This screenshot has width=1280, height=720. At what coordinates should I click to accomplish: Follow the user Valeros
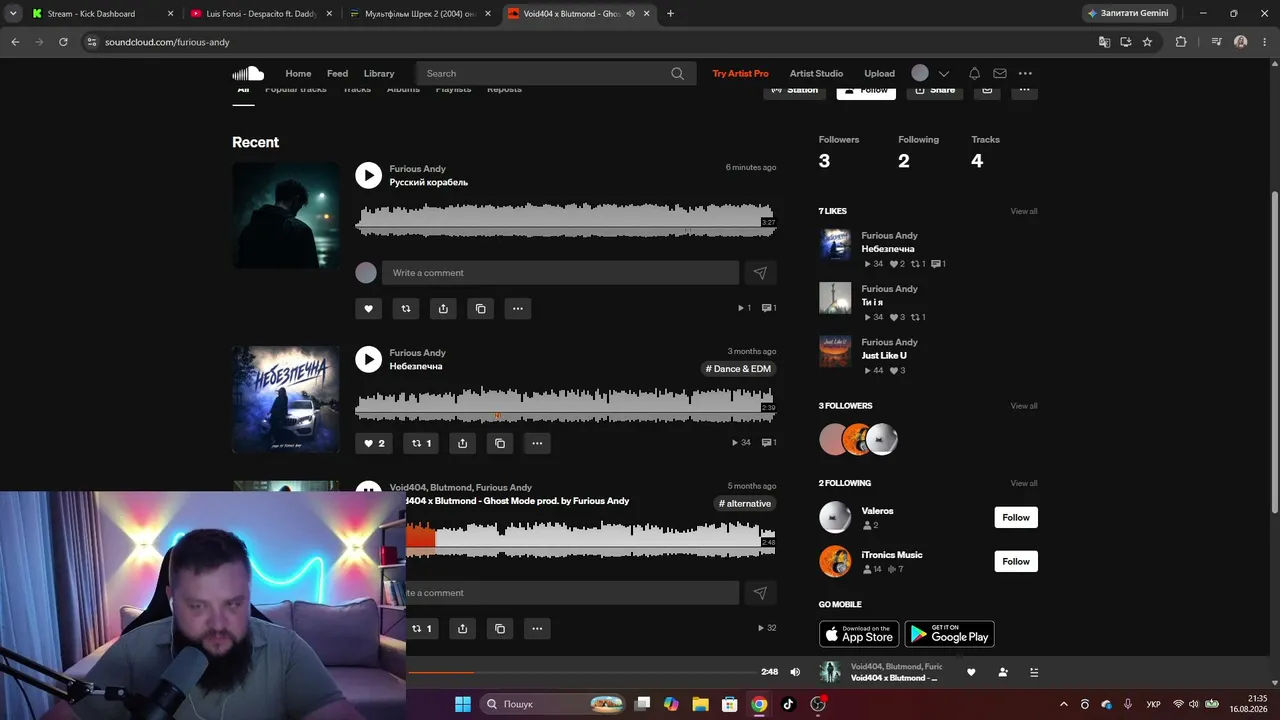(1016, 517)
